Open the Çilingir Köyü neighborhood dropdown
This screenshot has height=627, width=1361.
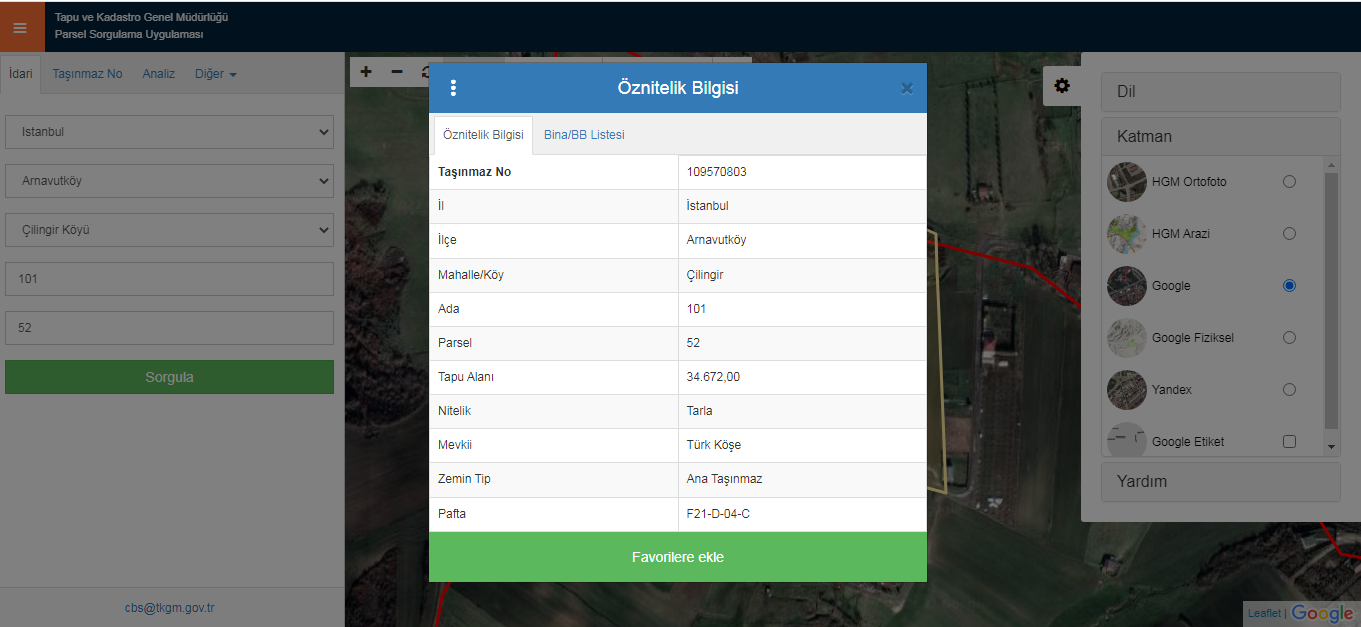[169, 230]
